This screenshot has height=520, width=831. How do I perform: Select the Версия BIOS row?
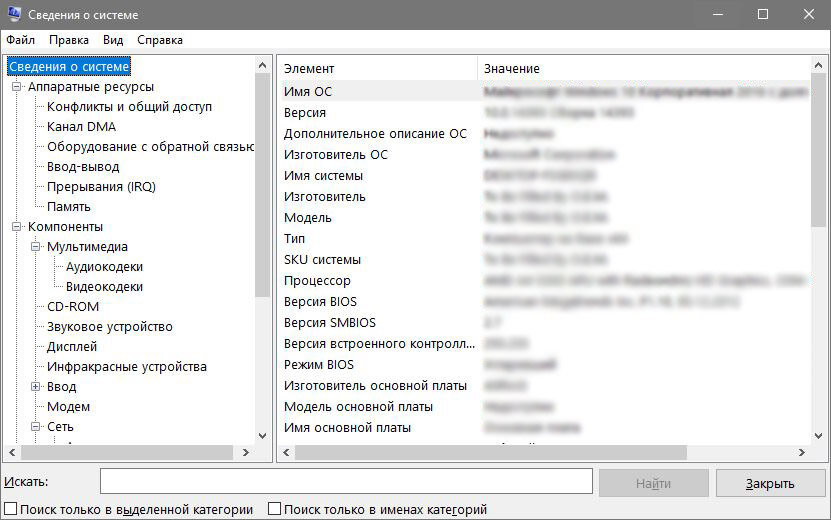point(544,302)
